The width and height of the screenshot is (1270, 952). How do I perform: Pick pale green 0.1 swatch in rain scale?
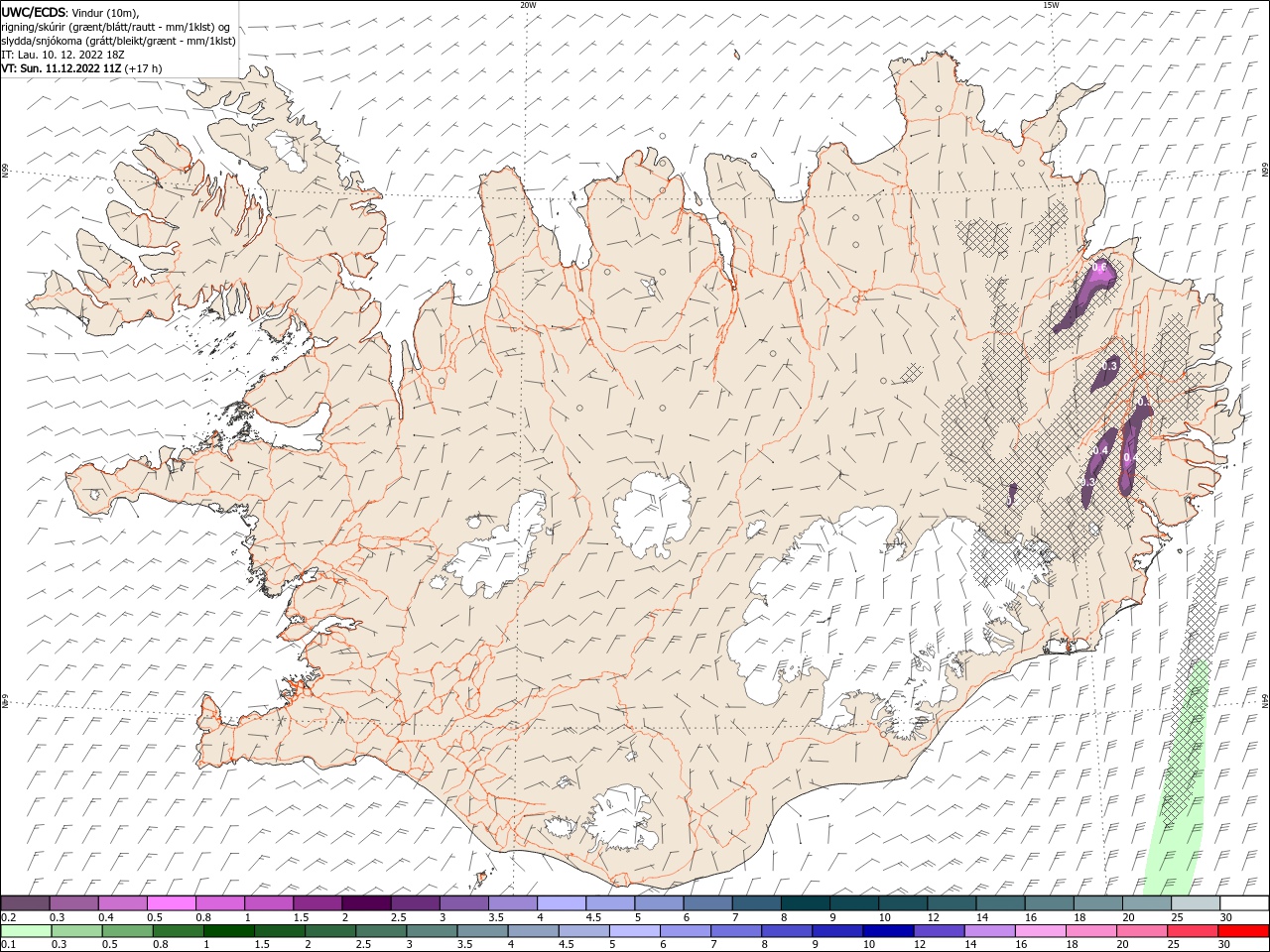[26, 931]
